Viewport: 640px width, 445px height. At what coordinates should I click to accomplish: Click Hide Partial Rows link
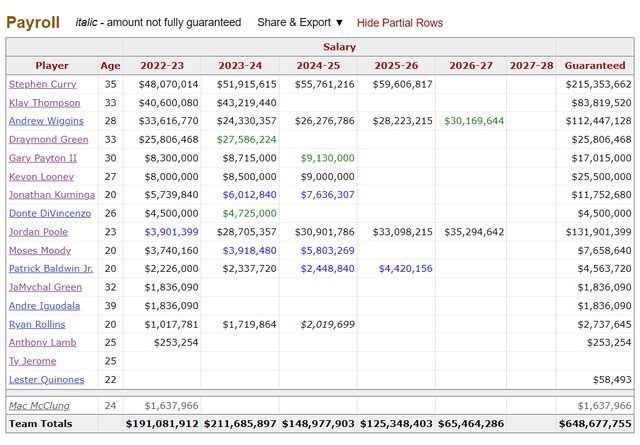pyautogui.click(x=400, y=23)
